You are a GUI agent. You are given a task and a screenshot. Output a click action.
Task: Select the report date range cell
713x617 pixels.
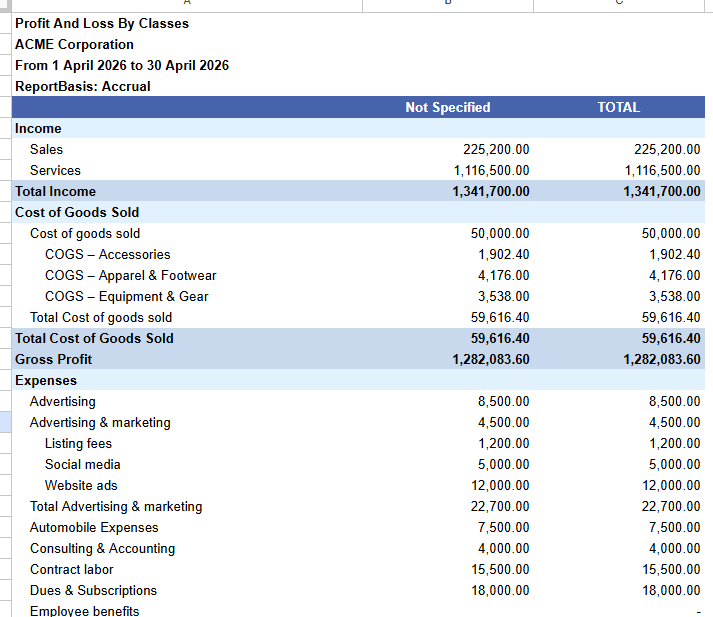(187, 65)
